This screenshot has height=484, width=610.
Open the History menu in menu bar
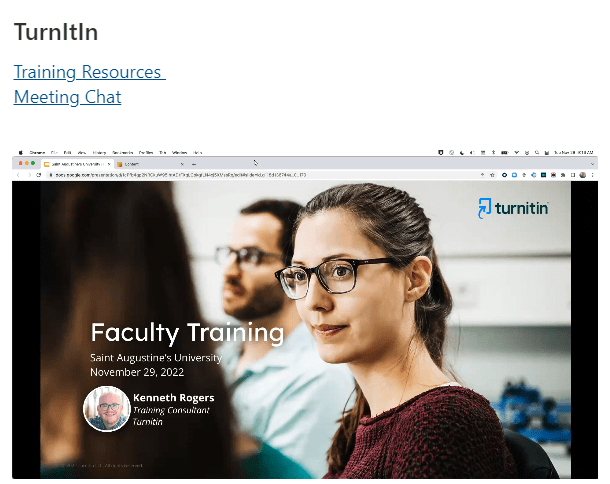coord(99,153)
